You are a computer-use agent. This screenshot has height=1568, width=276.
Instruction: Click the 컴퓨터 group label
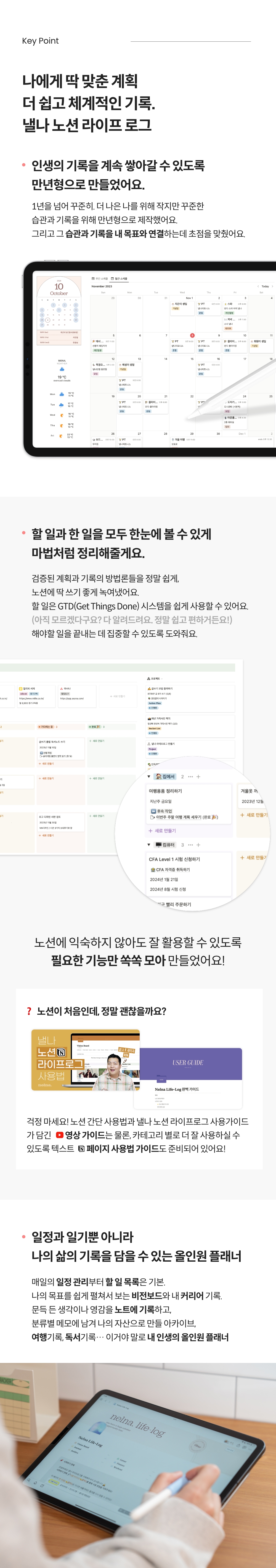coord(165,845)
